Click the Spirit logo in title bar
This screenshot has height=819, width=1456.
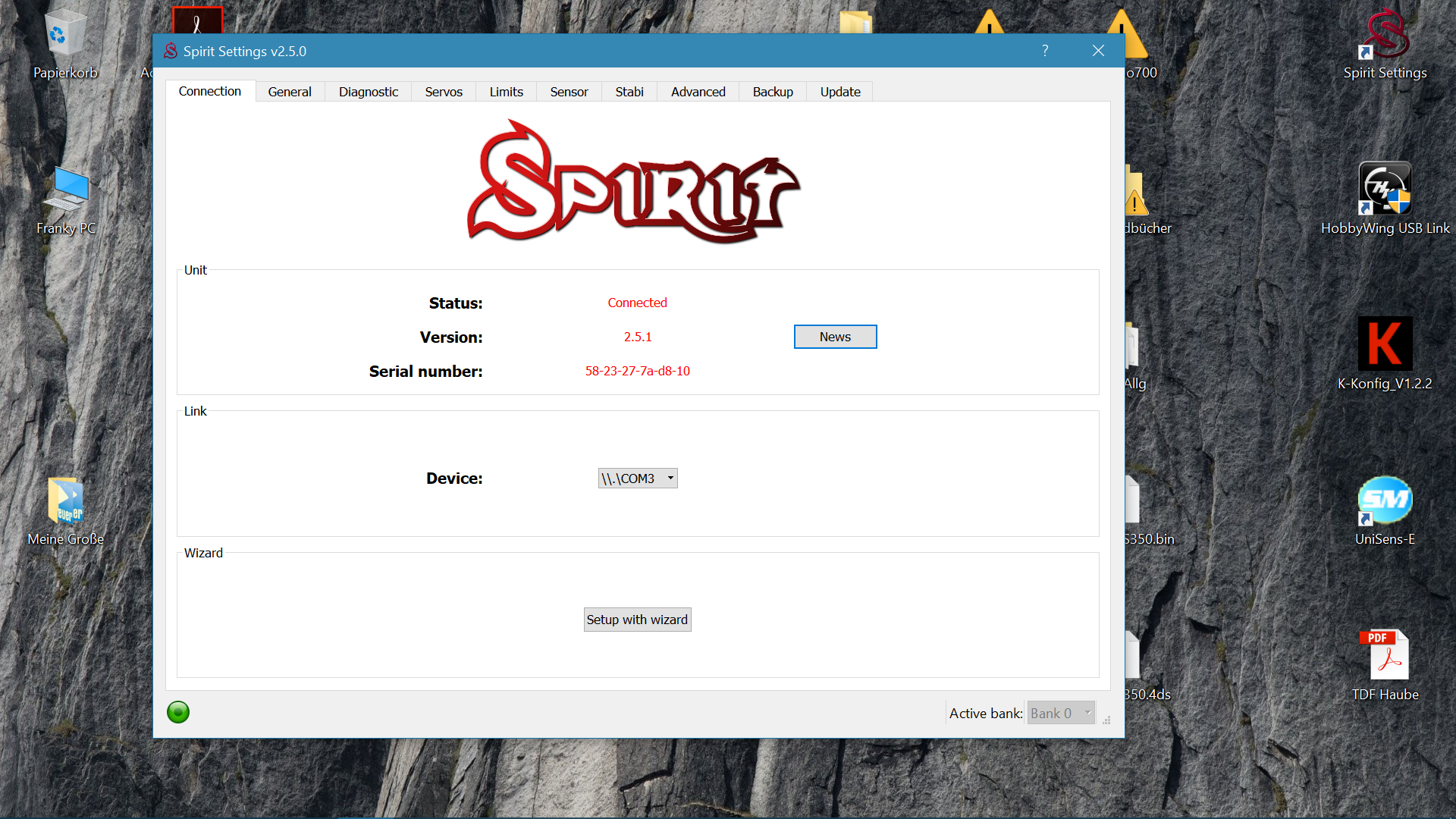pyautogui.click(x=171, y=51)
